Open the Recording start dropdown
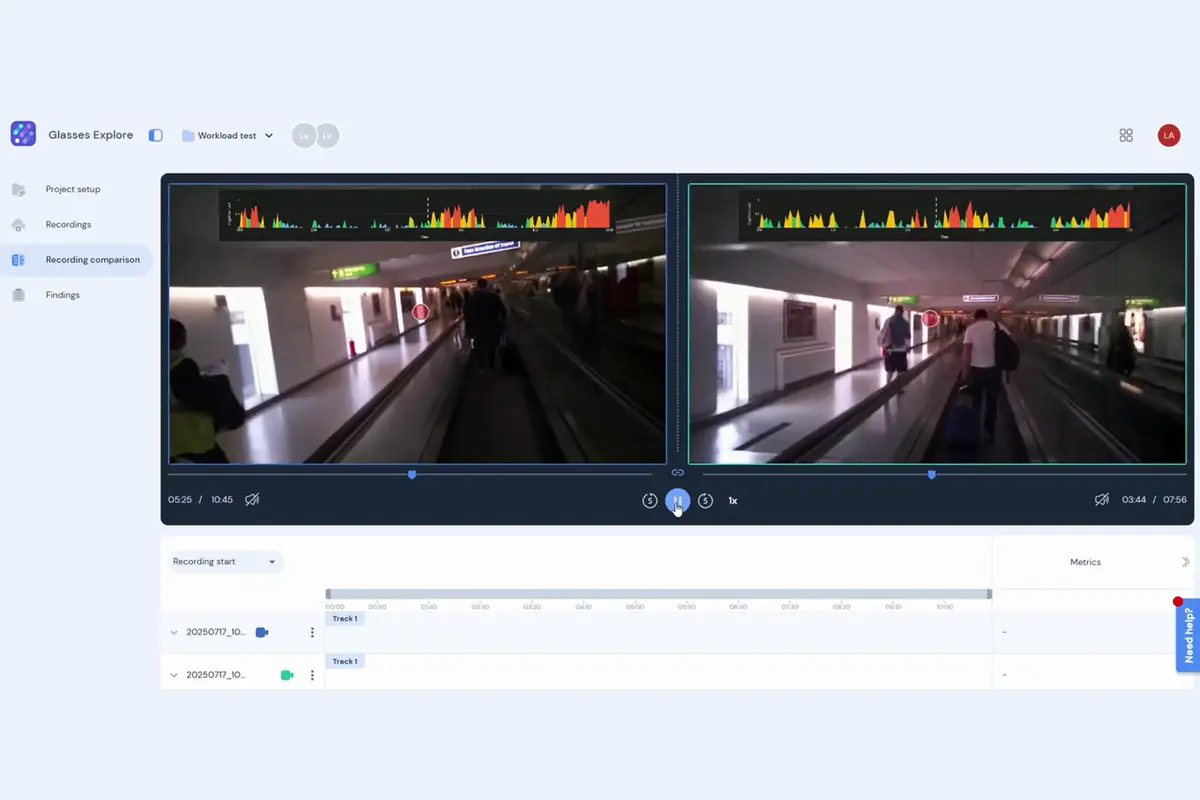The width and height of the screenshot is (1200, 800). click(225, 562)
